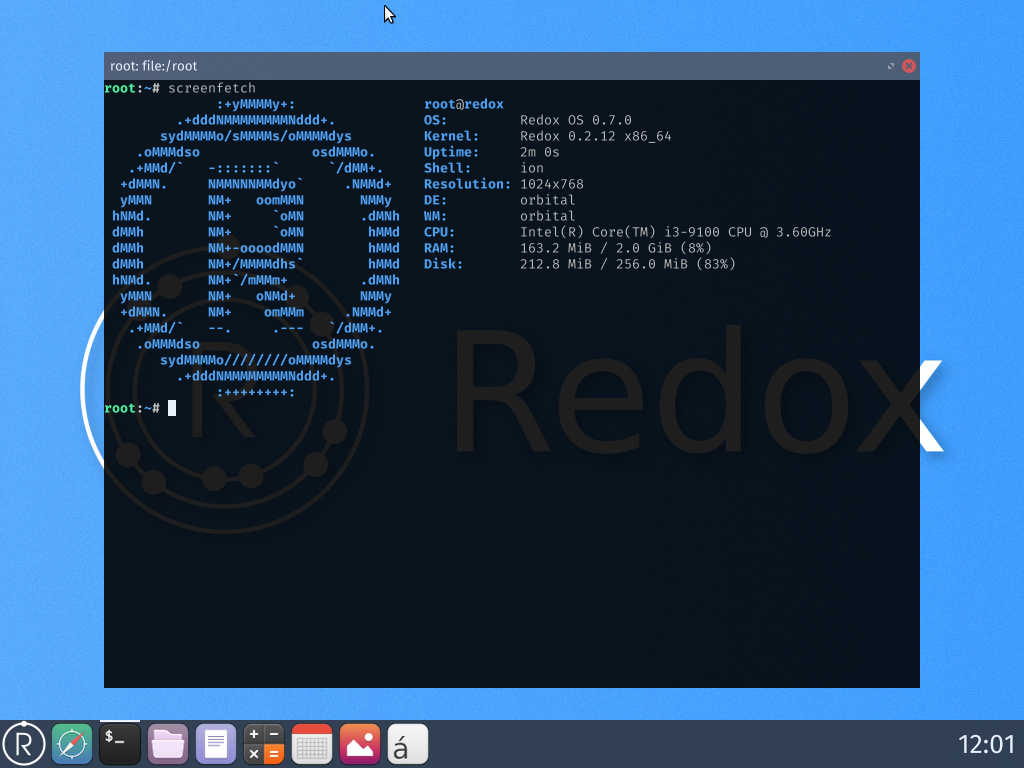Open the terminal icon in the taskbar
The image size is (1024, 768).
click(x=120, y=744)
